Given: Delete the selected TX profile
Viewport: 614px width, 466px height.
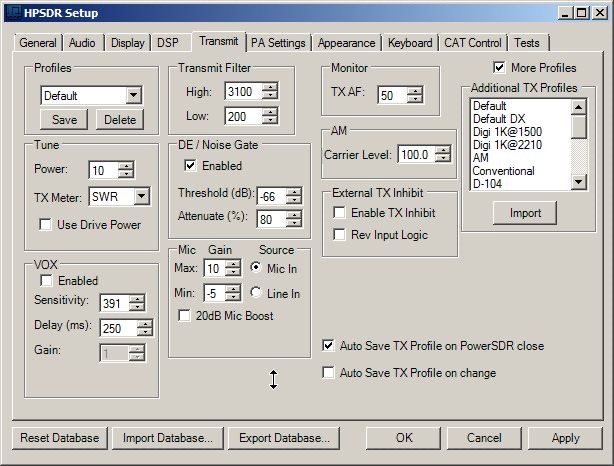Looking at the screenshot, I should coord(120,119).
